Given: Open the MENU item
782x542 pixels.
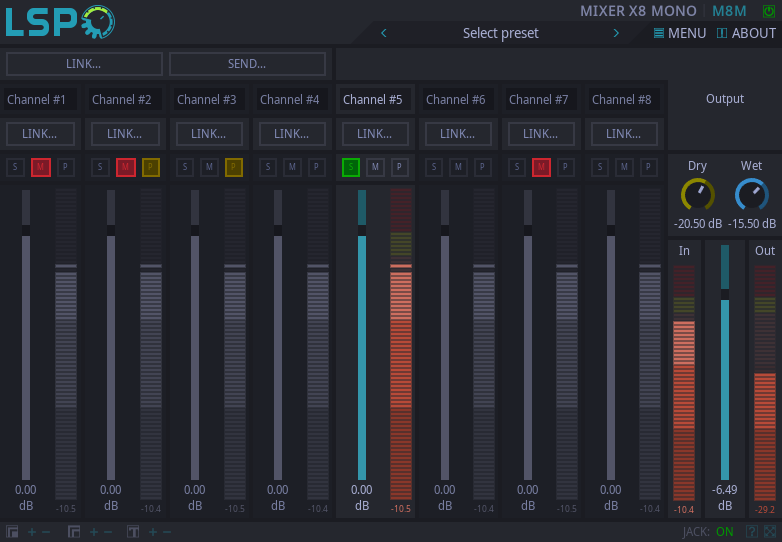Looking at the screenshot, I should [x=680, y=33].
